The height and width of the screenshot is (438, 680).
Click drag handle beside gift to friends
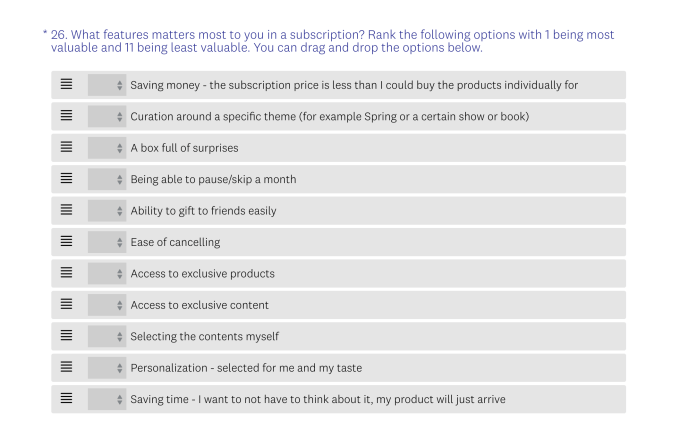pyautogui.click(x=66, y=210)
